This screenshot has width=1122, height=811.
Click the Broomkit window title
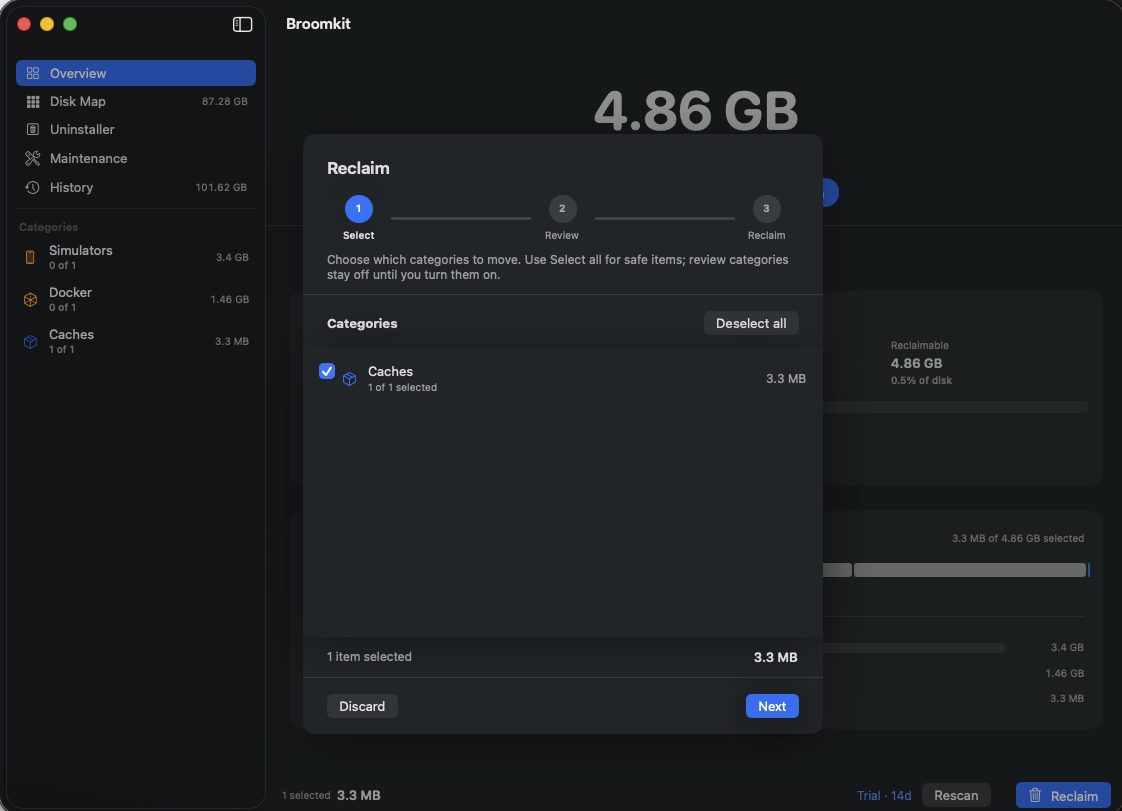(x=318, y=24)
